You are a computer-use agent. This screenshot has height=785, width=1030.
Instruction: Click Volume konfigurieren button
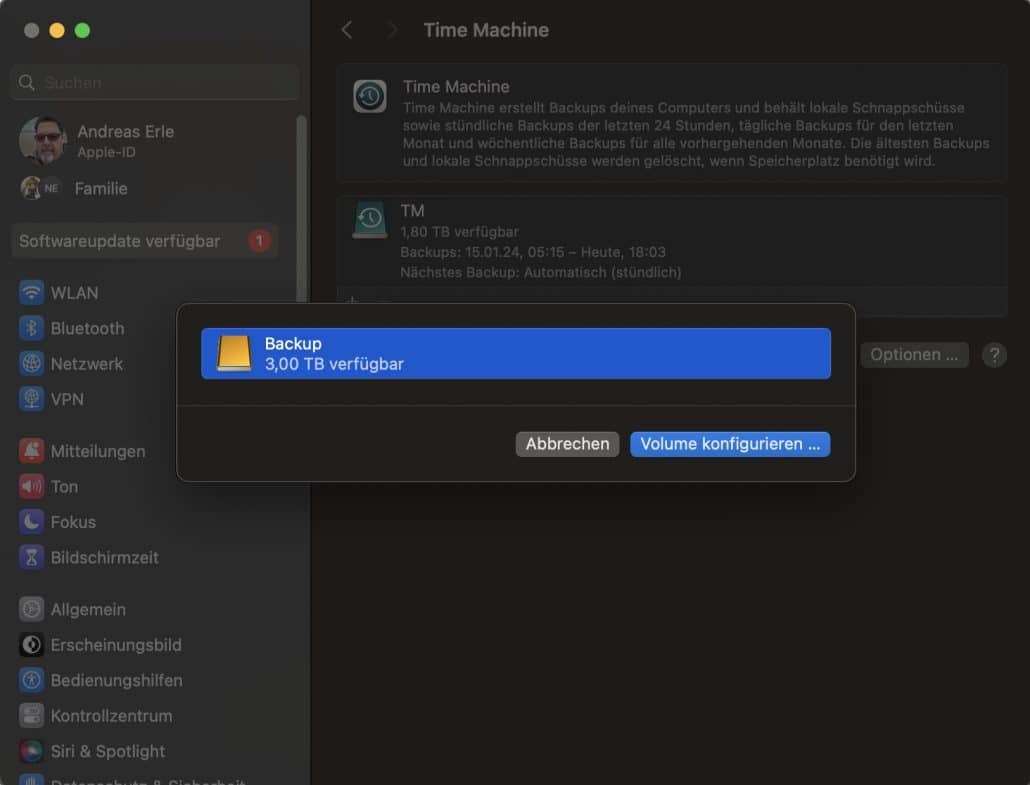730,444
